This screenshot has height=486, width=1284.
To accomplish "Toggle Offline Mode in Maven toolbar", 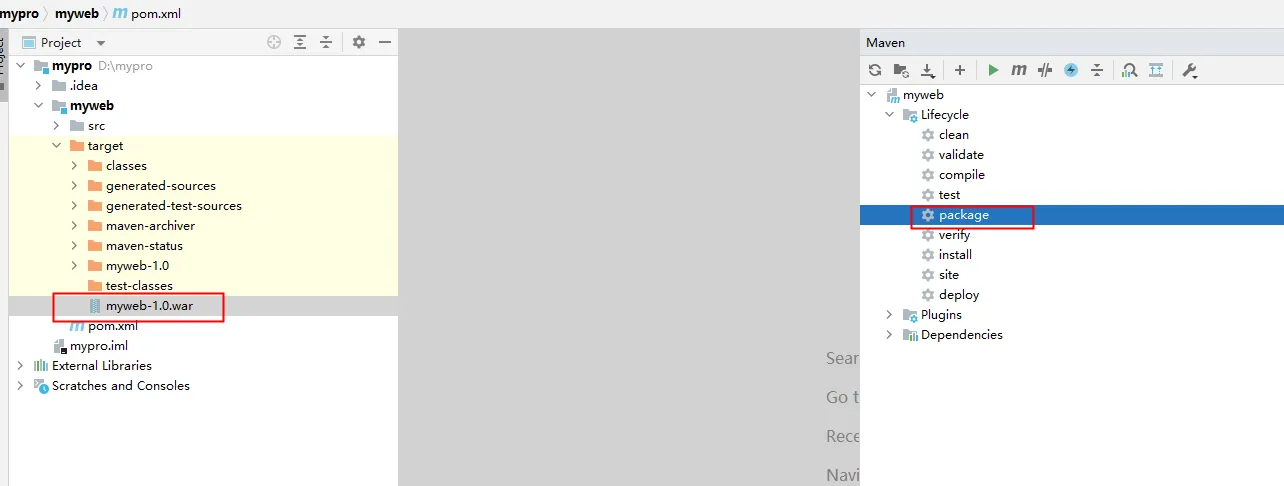I will pyautogui.click(x=1045, y=70).
